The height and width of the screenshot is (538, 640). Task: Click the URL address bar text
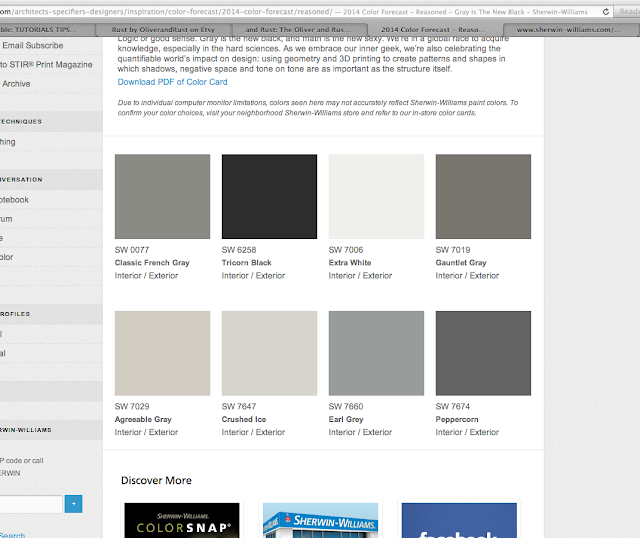pos(294,12)
